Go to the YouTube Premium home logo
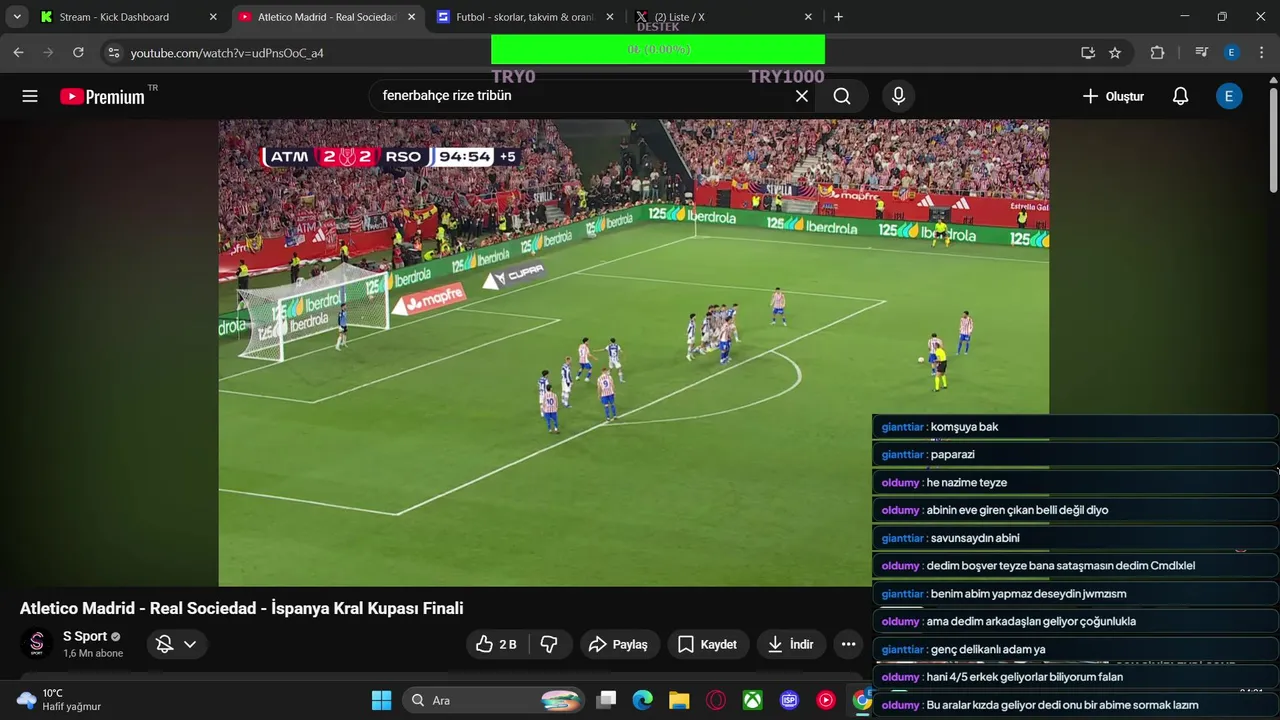The height and width of the screenshot is (720, 1280). tap(102, 96)
